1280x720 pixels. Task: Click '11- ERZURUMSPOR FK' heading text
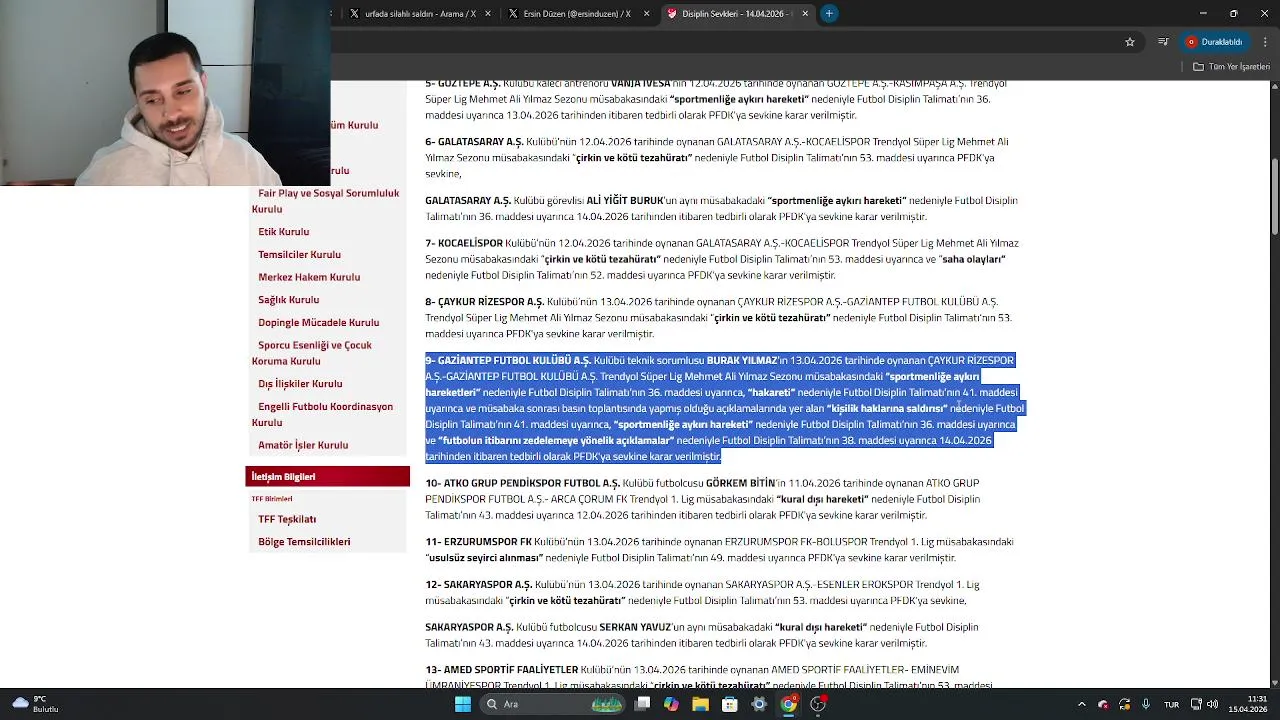click(478, 542)
